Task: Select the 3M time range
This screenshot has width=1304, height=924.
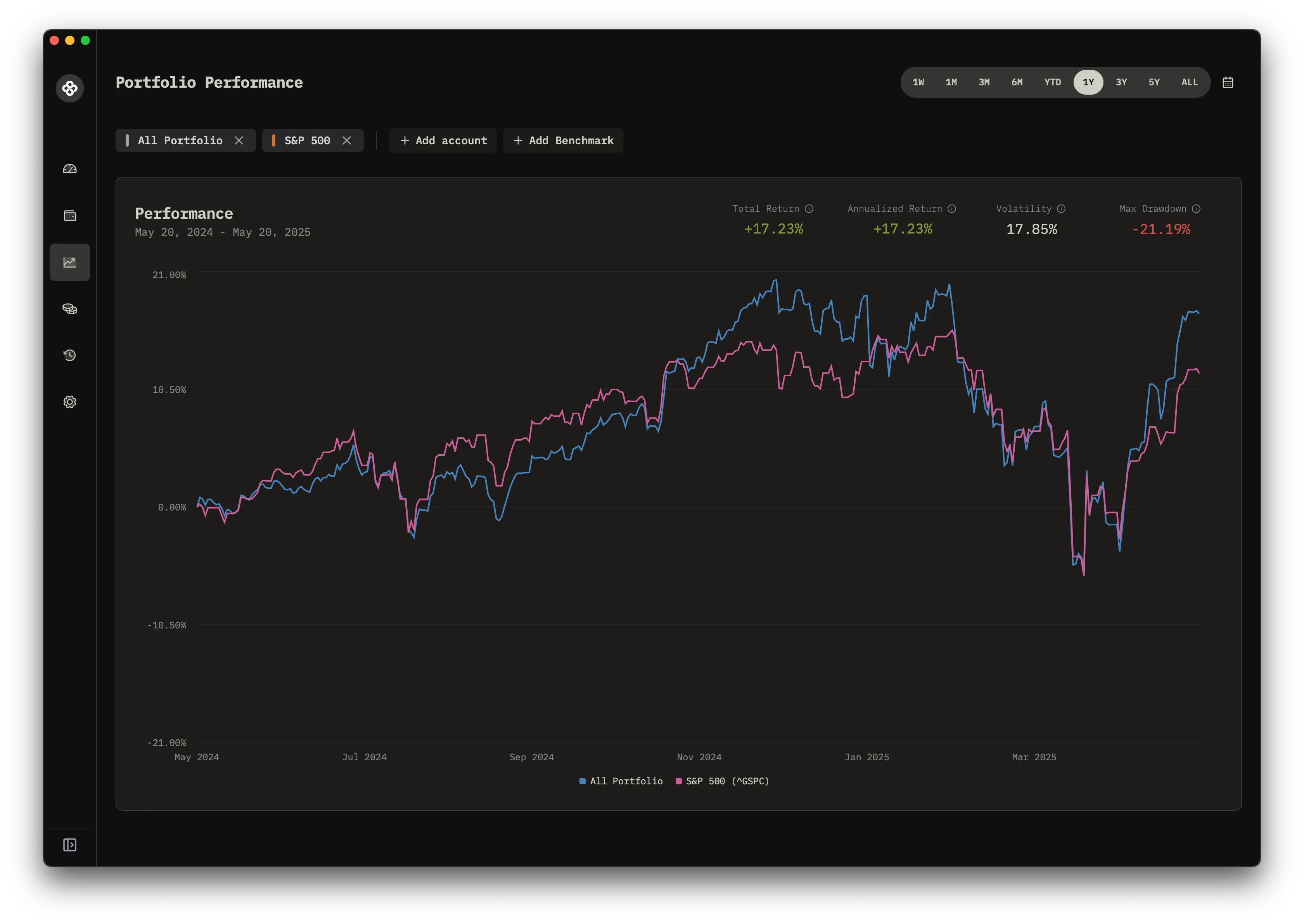Action: tap(984, 83)
